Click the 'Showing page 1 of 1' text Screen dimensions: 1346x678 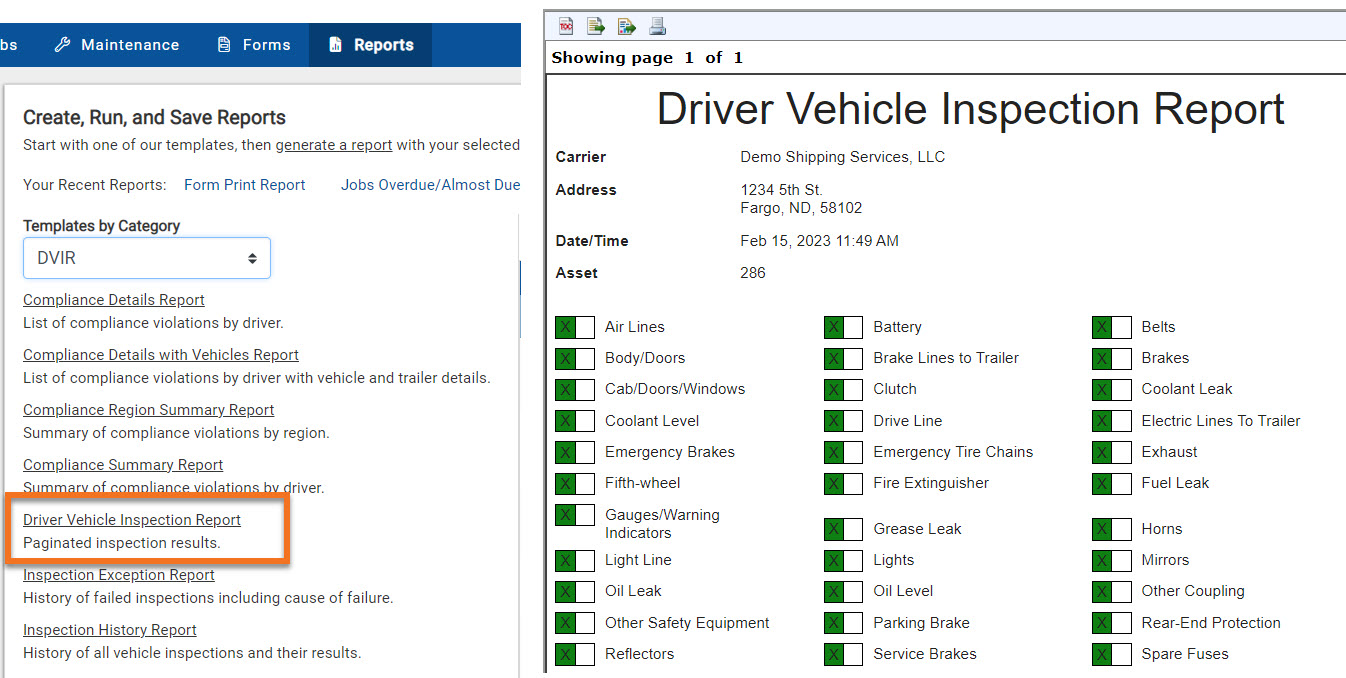(647, 58)
